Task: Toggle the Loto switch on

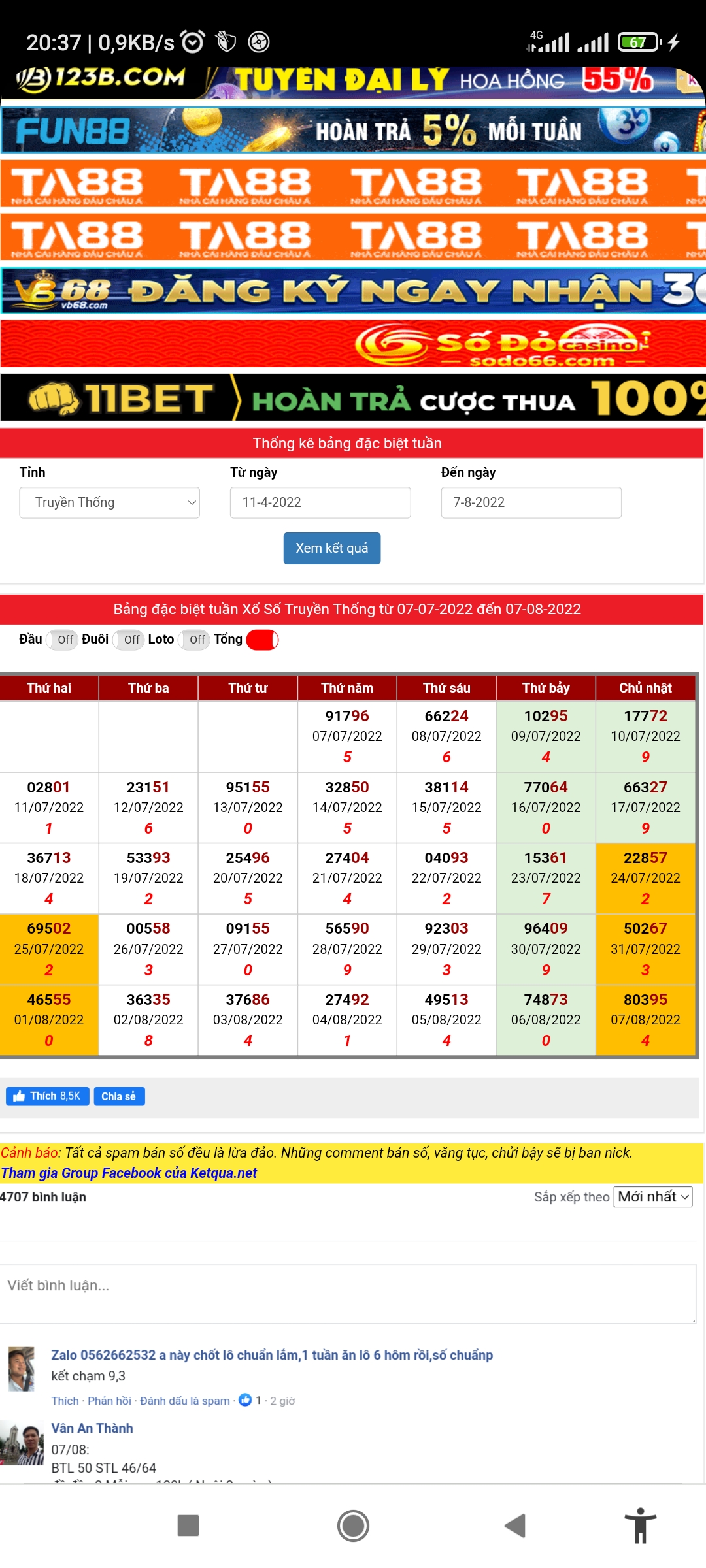Action: click(193, 640)
